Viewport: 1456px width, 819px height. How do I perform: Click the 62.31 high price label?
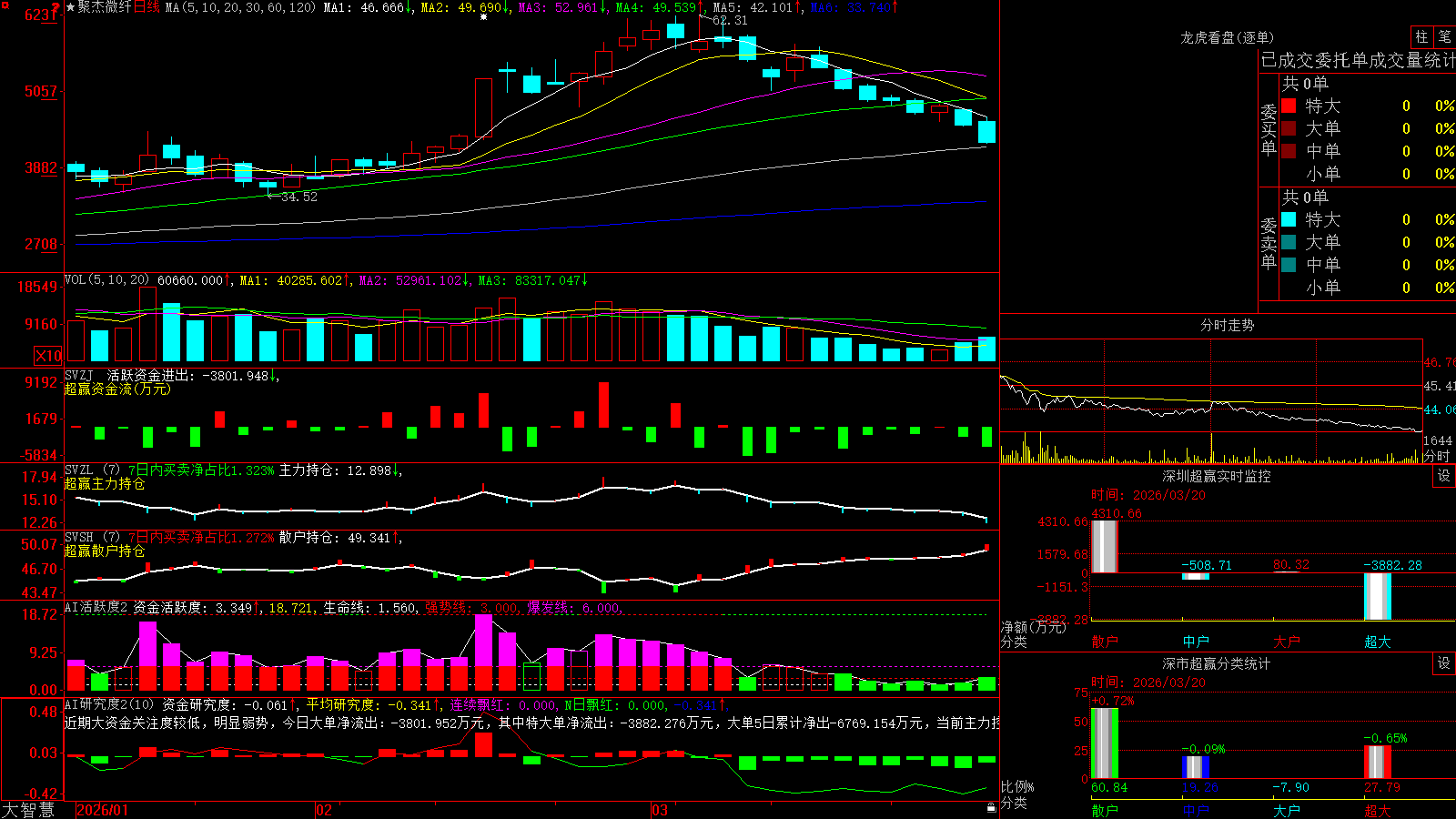[x=730, y=20]
